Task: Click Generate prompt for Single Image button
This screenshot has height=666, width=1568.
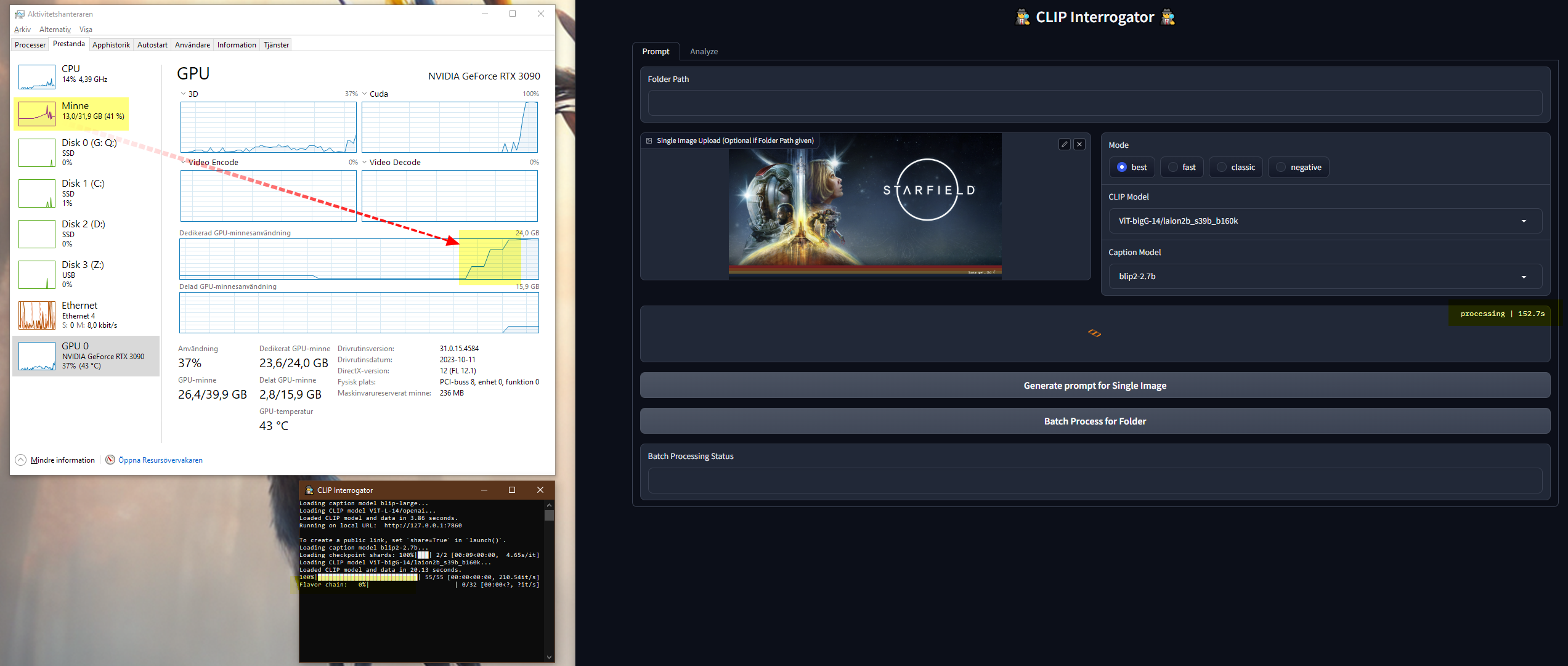Action: [x=1095, y=386]
